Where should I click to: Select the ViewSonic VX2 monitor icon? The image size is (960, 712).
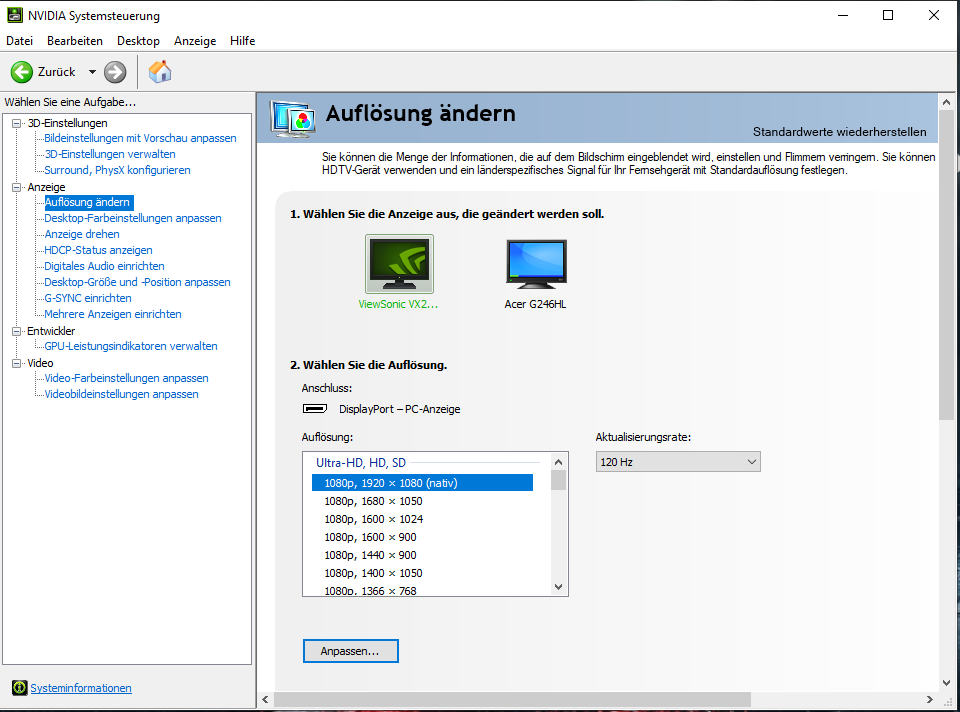[399, 264]
